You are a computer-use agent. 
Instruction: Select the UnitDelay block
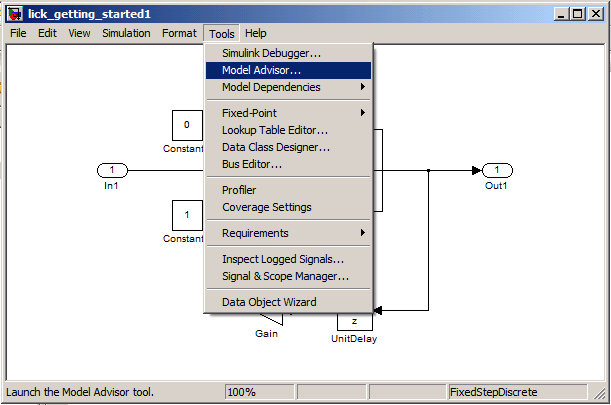tap(355, 322)
